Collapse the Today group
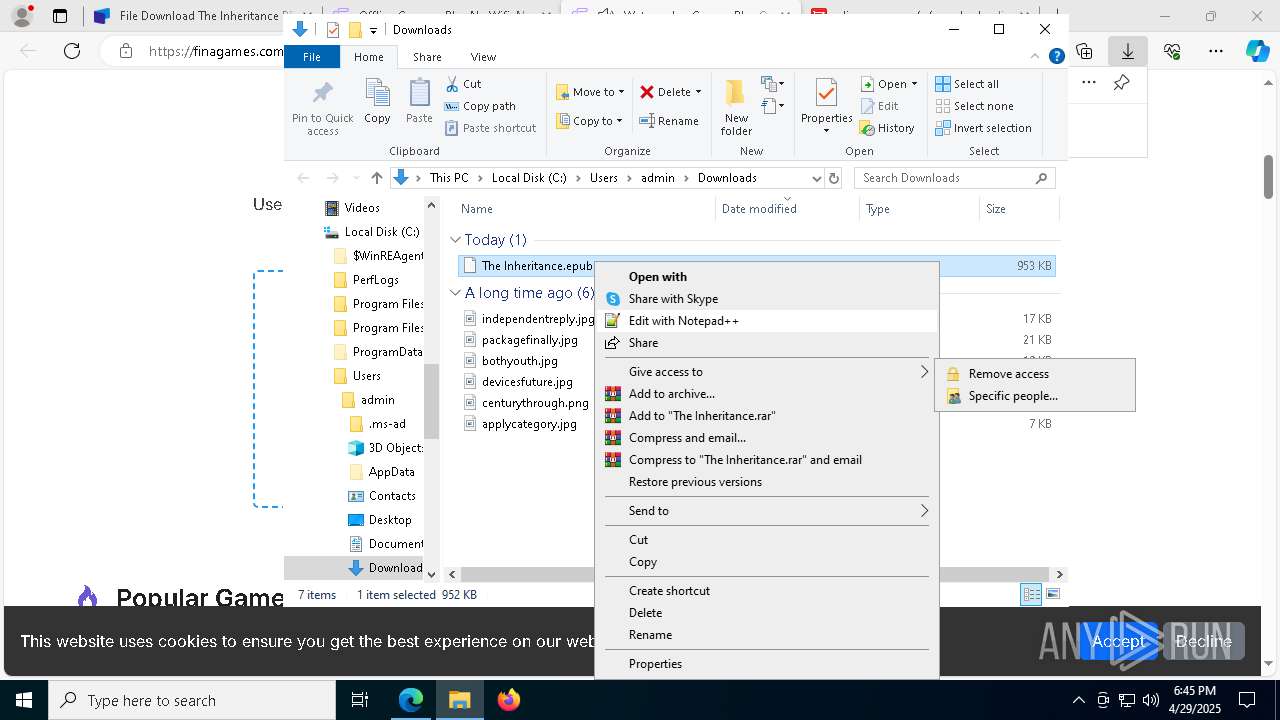 [455, 240]
